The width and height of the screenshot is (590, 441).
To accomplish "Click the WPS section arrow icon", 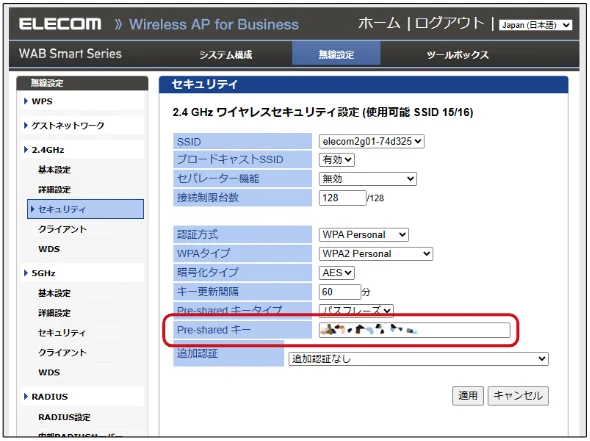I will pos(26,101).
